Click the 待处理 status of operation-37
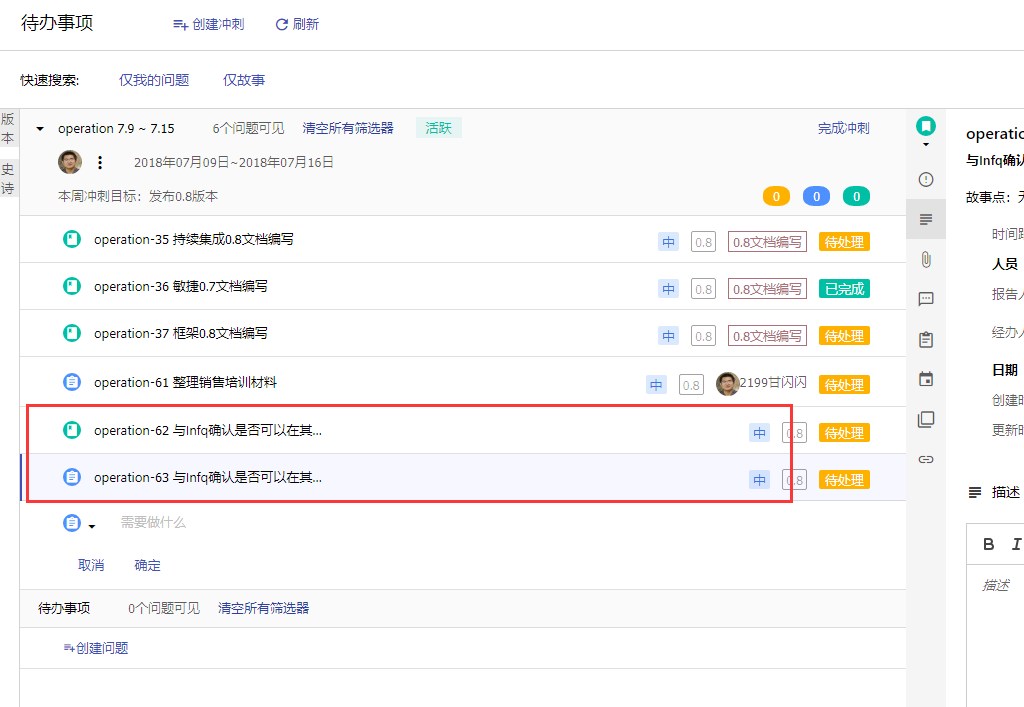Screen dimensions: 1024x707 click(x=844, y=336)
